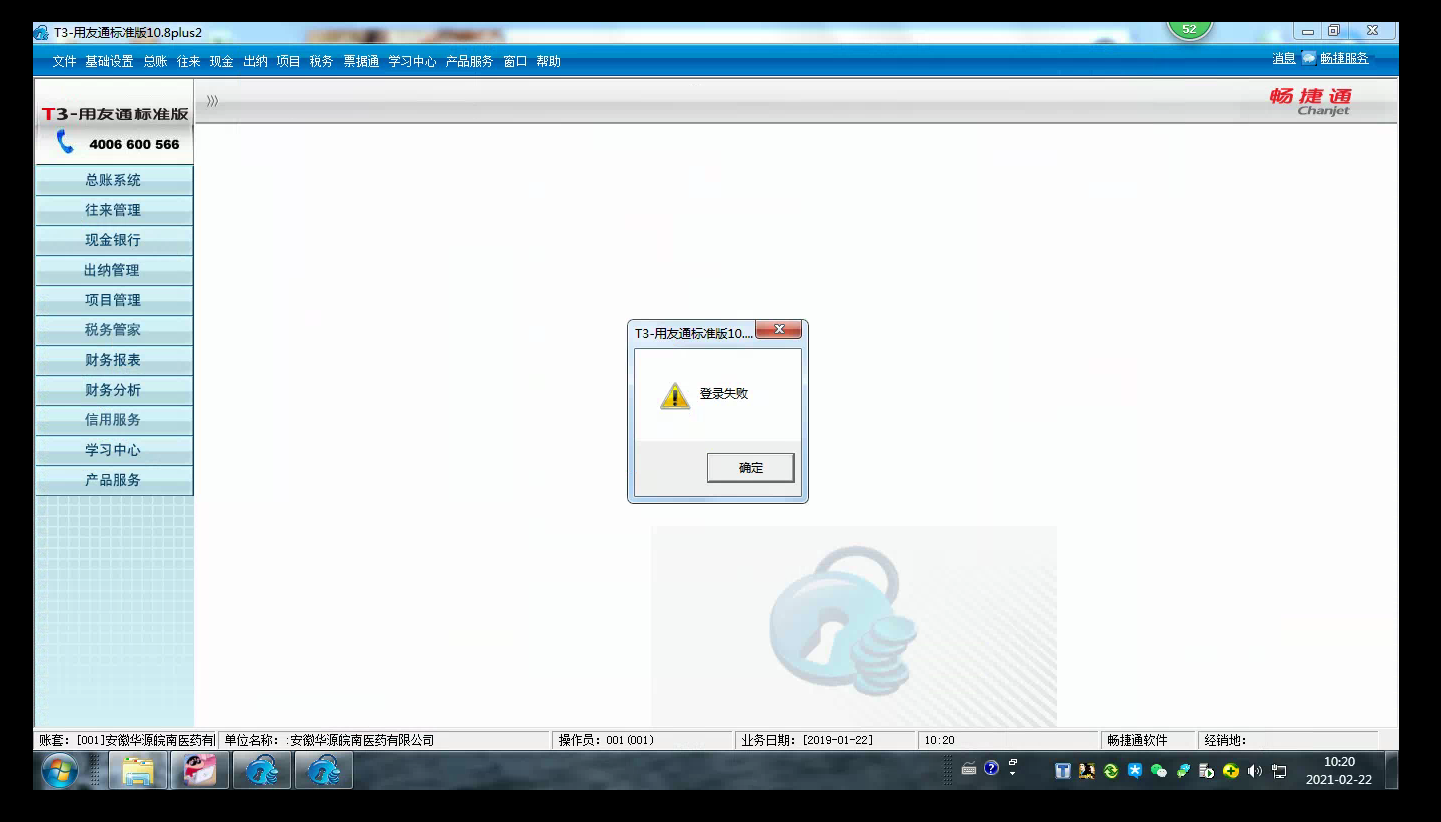Select 现金银行 in the sidebar

tap(113, 240)
